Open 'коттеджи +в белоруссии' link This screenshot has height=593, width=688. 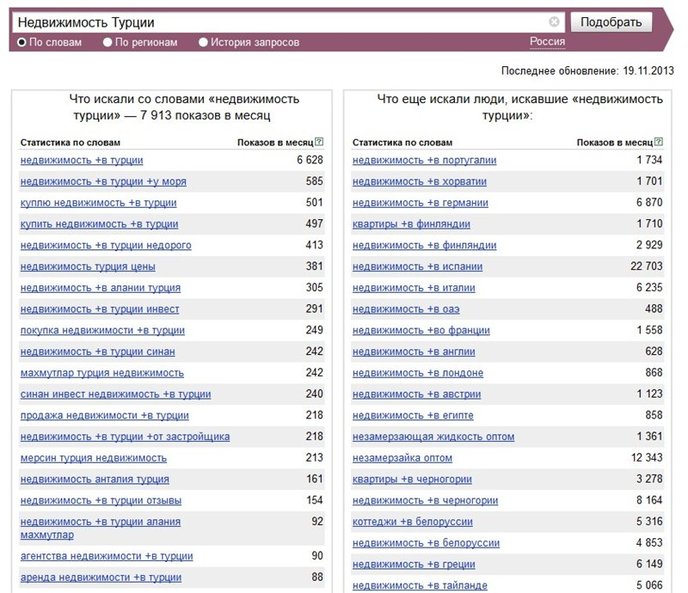412,522
